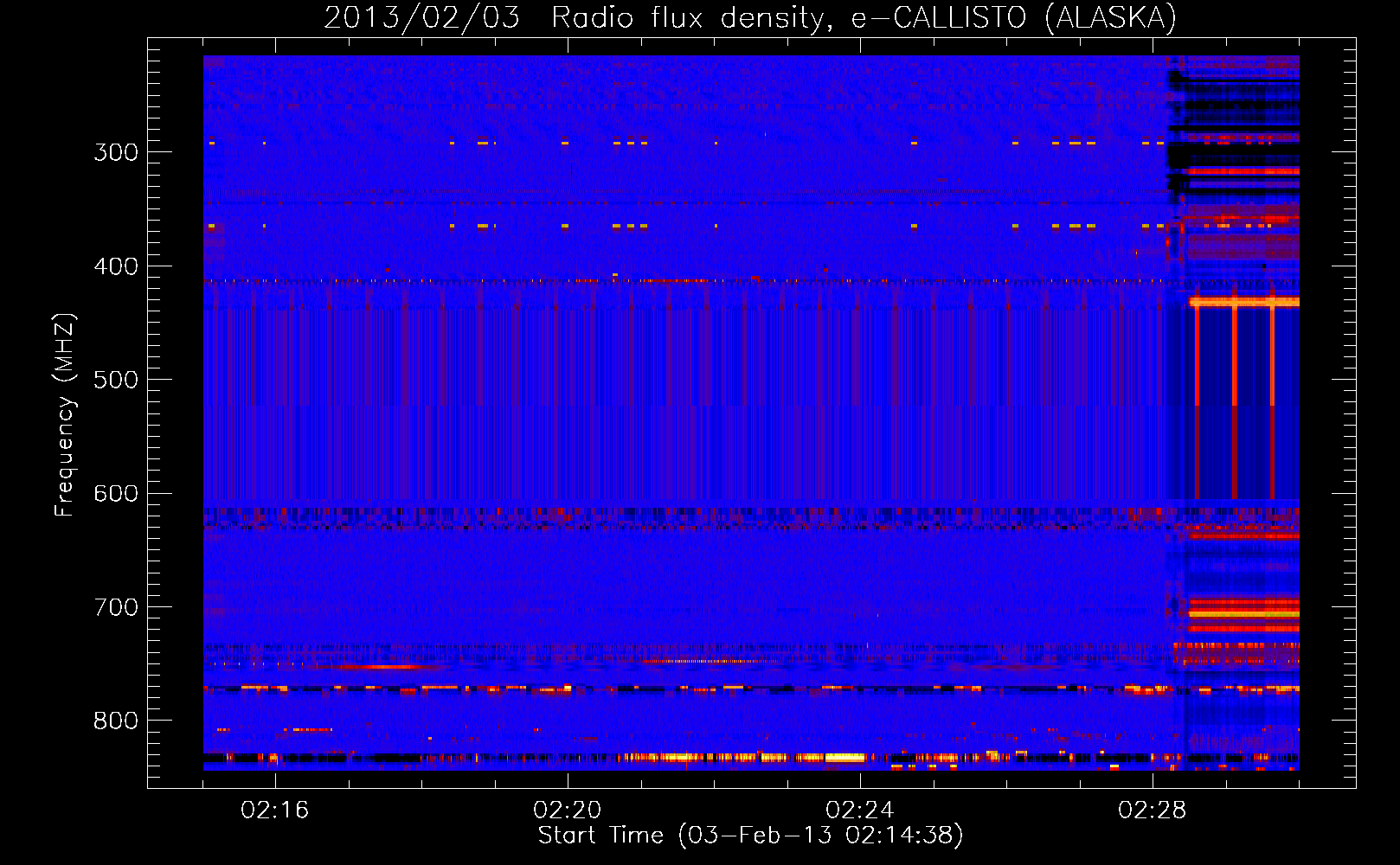Viewport: 1400px width, 865px height.
Task: Click the 02:20 time tick label
Action: pos(568,811)
